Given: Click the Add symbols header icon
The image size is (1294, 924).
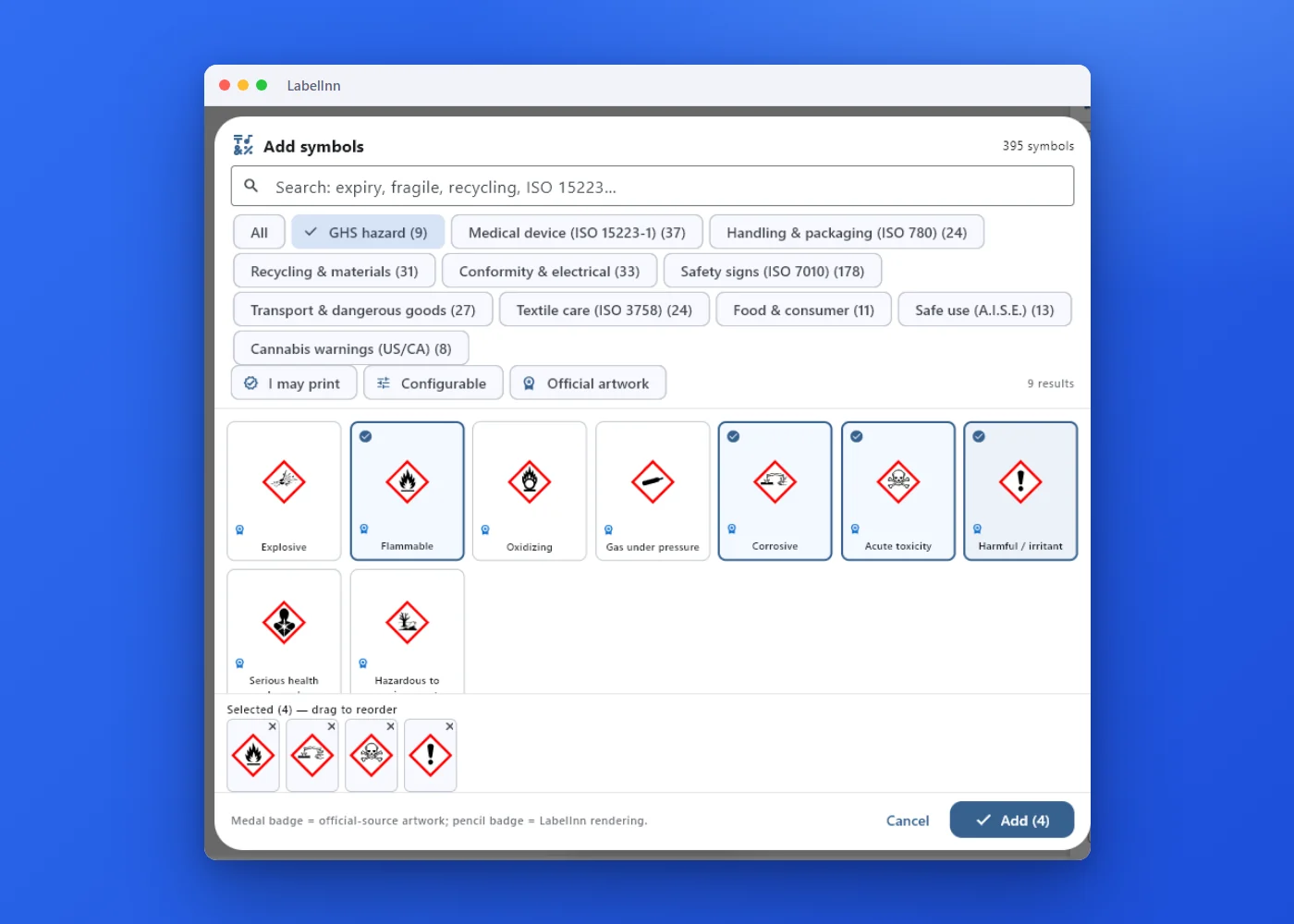Looking at the screenshot, I should pyautogui.click(x=243, y=145).
